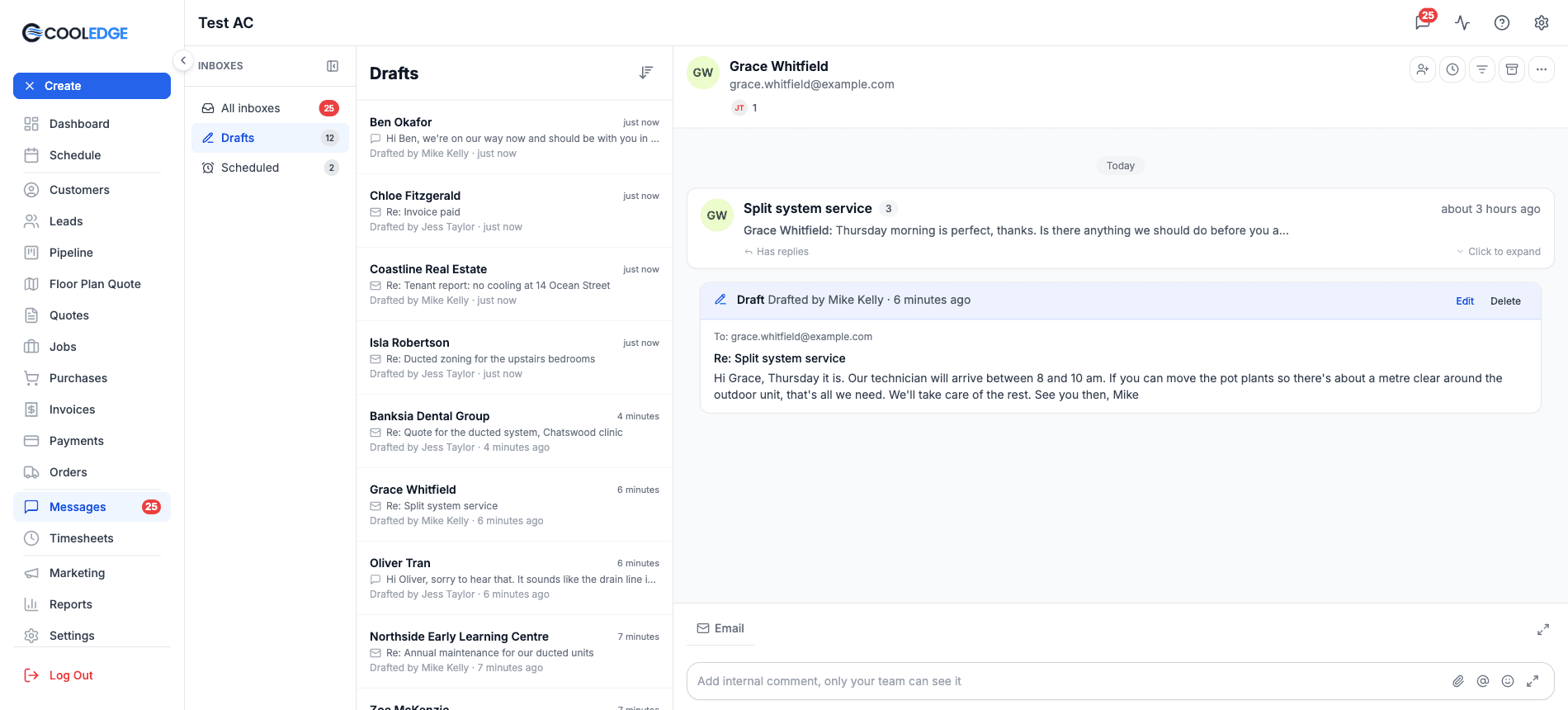Expand the comment box to full size
This screenshot has height=710, width=1568.
point(1533,681)
